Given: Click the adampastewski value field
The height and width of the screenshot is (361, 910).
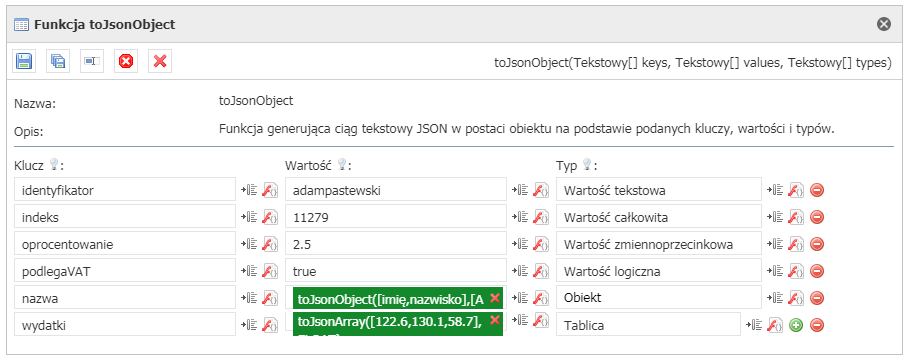Looking at the screenshot, I should tap(396, 190).
